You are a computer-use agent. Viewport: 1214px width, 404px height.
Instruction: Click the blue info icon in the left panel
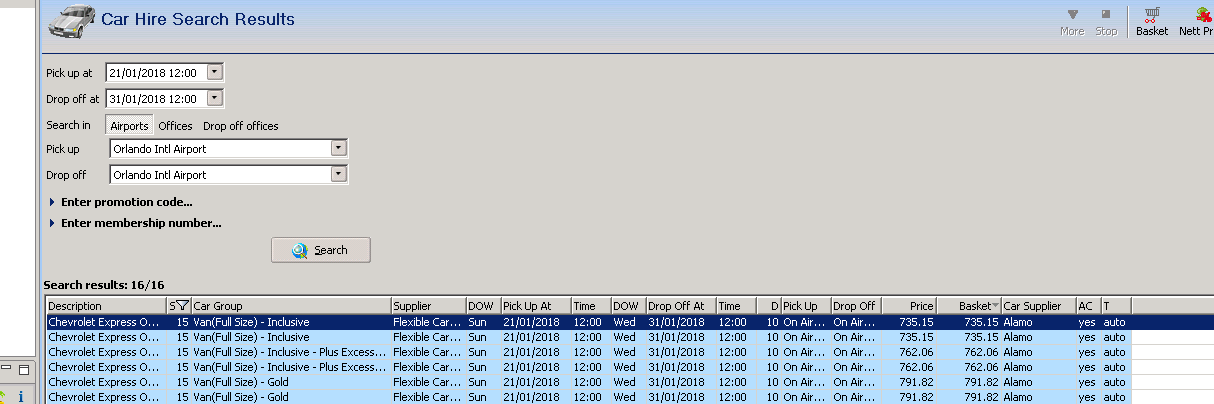[21, 397]
